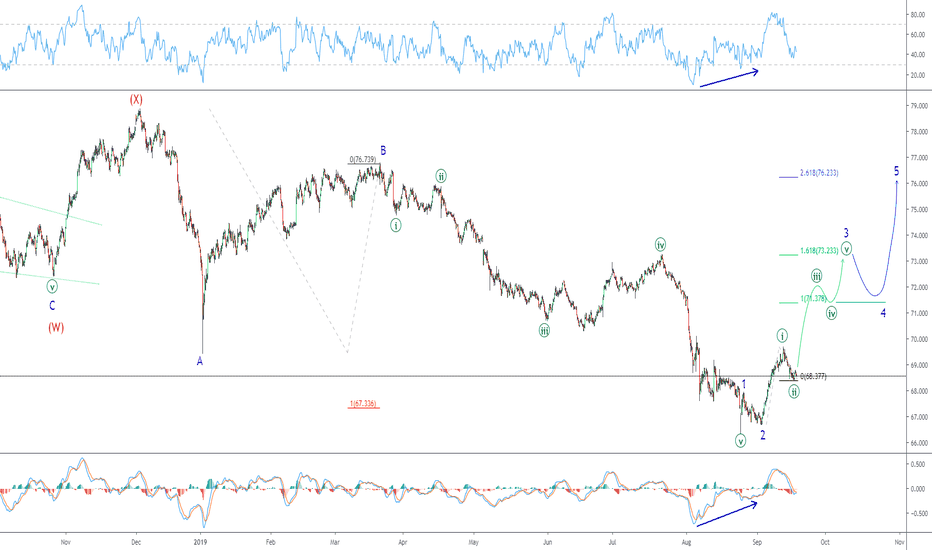Select the 40.00 RSI scale label

click(918, 55)
